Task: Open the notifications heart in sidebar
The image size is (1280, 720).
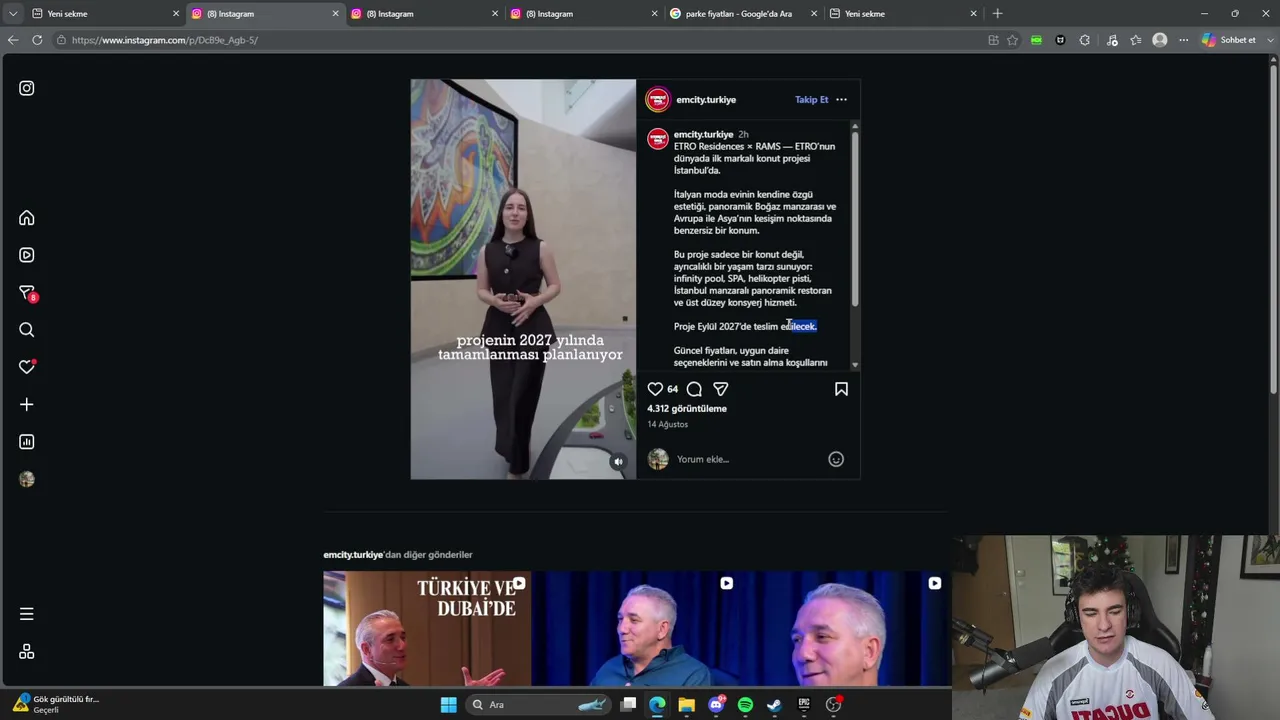Action: (27, 367)
